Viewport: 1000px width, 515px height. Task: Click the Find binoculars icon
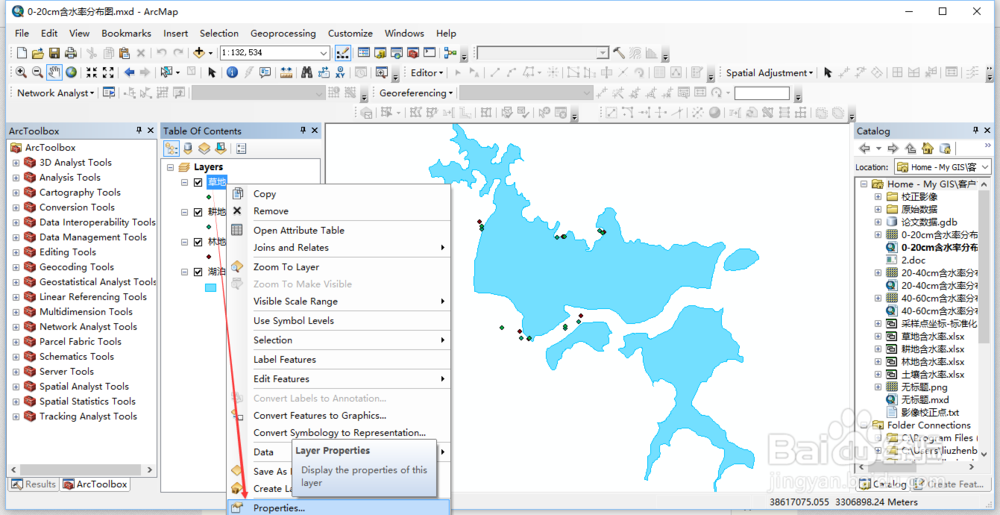[x=307, y=73]
